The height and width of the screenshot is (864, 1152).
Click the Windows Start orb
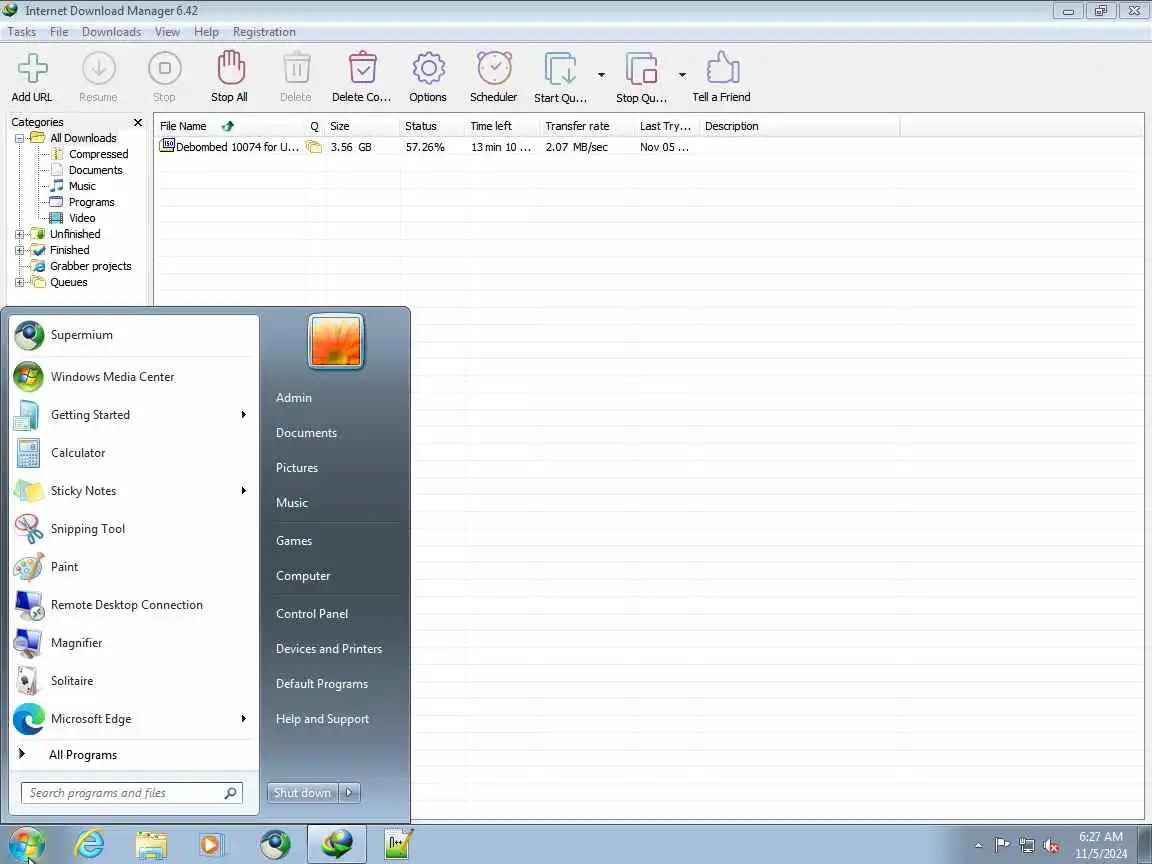[27, 845]
